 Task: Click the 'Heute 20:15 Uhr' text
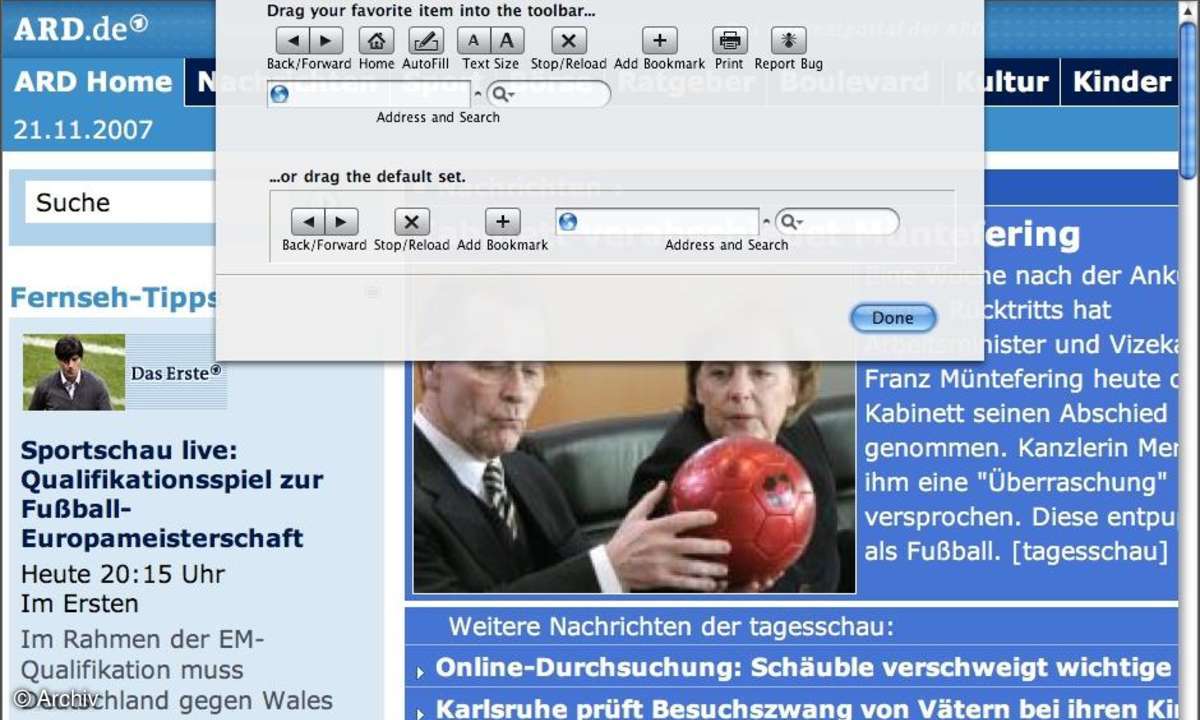[x=122, y=574]
